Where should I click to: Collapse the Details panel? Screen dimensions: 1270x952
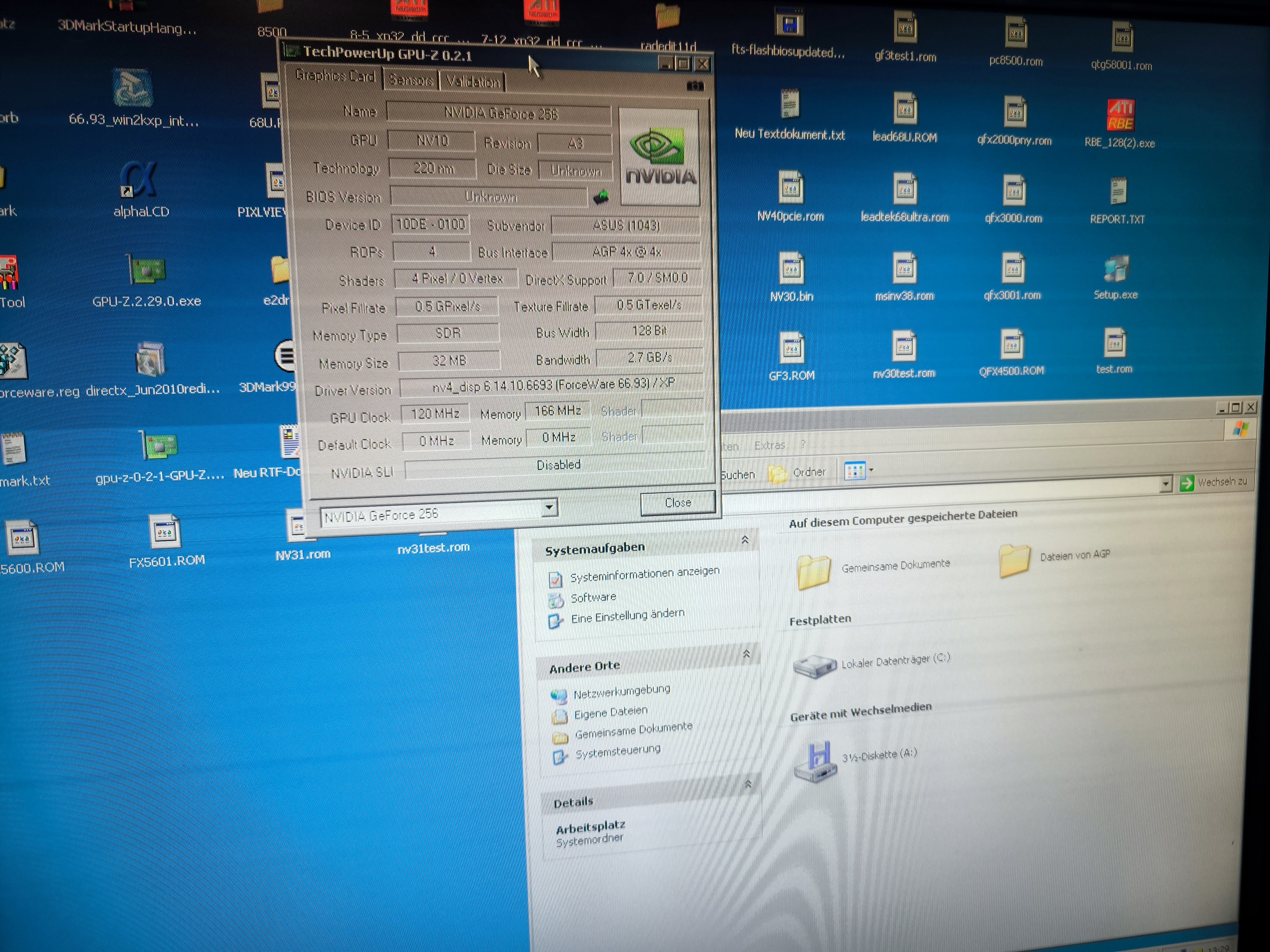(748, 784)
